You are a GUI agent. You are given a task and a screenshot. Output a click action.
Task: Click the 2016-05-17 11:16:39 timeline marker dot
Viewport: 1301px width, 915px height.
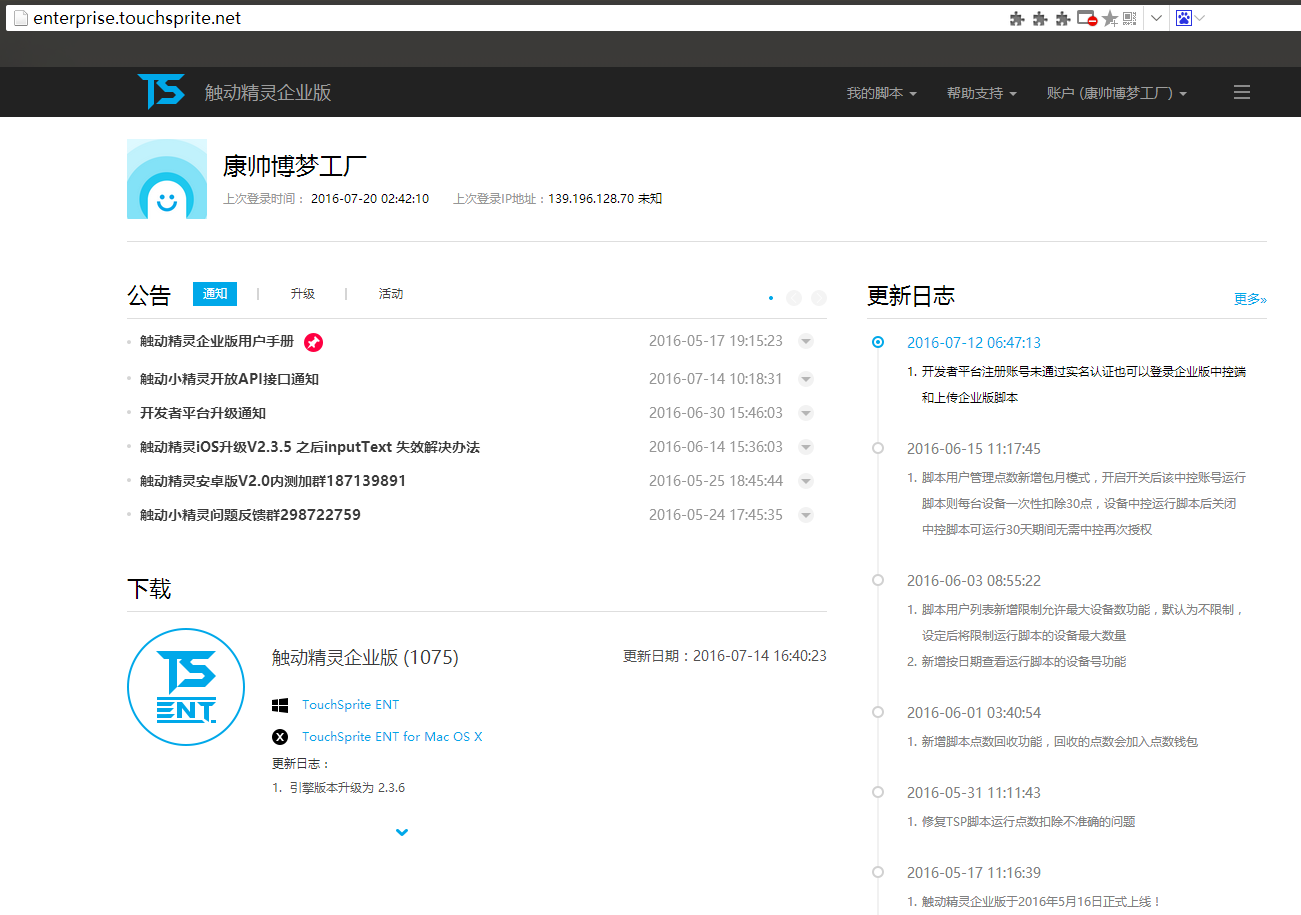tap(878, 872)
